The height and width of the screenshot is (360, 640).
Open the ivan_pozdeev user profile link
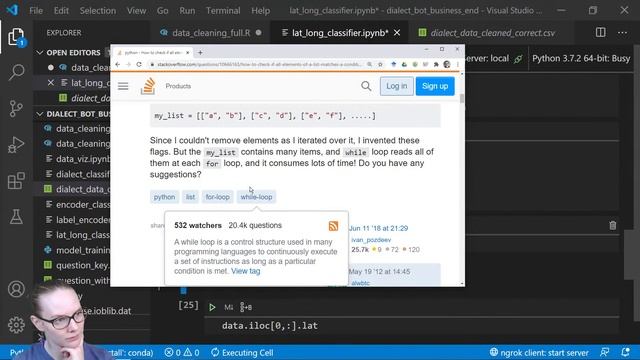371,240
